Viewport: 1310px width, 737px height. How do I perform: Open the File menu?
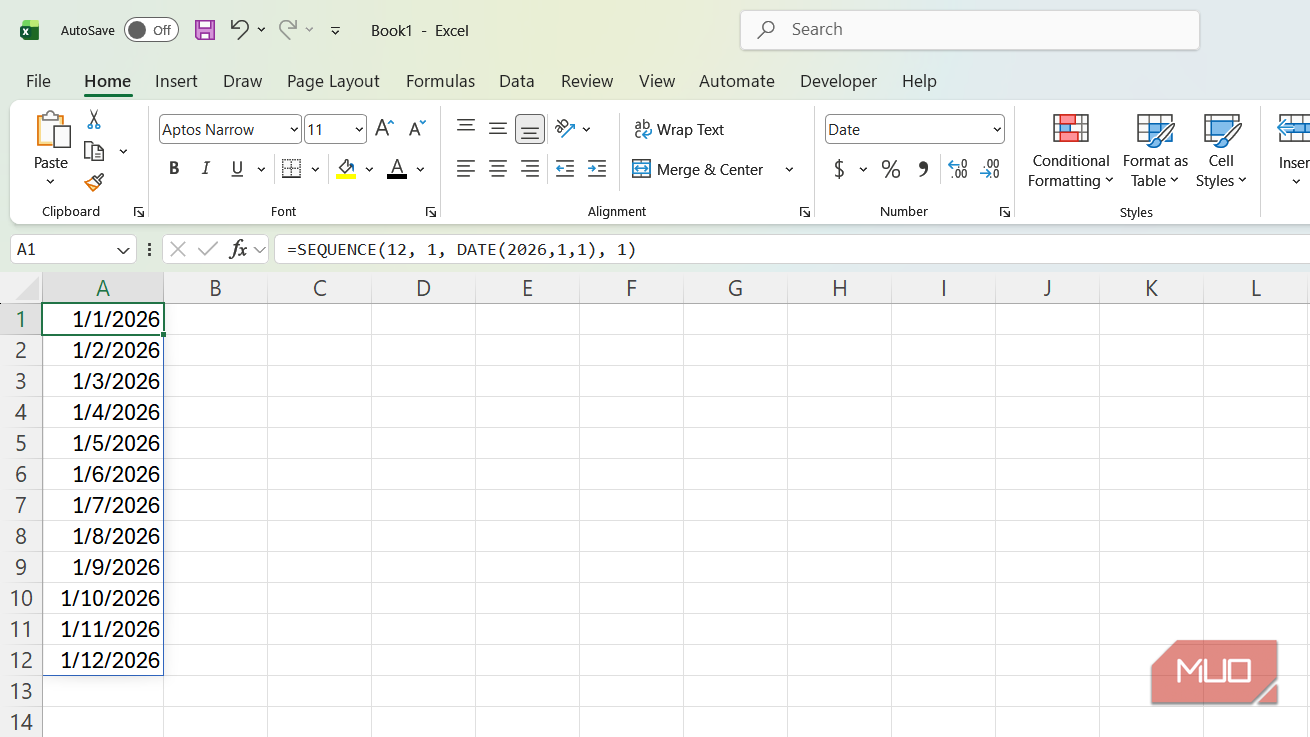(38, 81)
